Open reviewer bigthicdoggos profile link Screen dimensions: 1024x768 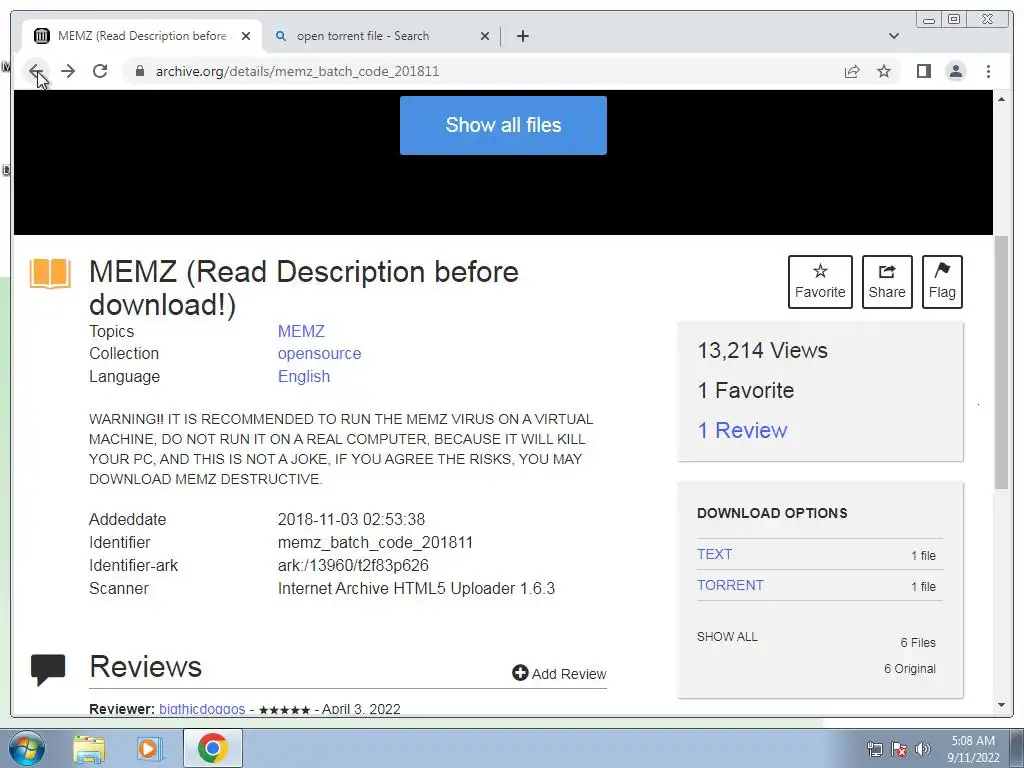pos(202,709)
